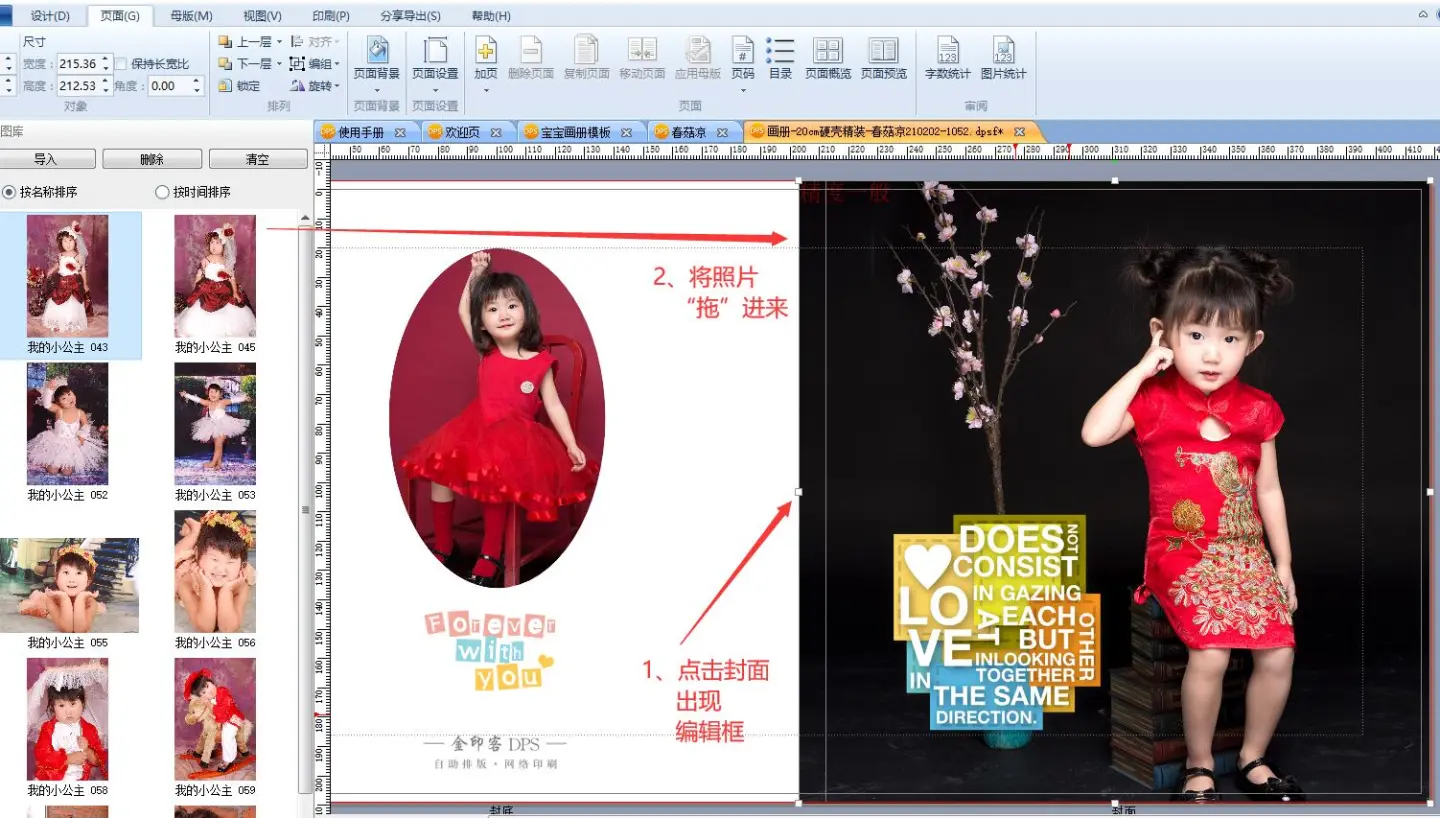Expand the 页码 page number dropdown
The width and height of the screenshot is (1440, 818).
(743, 90)
